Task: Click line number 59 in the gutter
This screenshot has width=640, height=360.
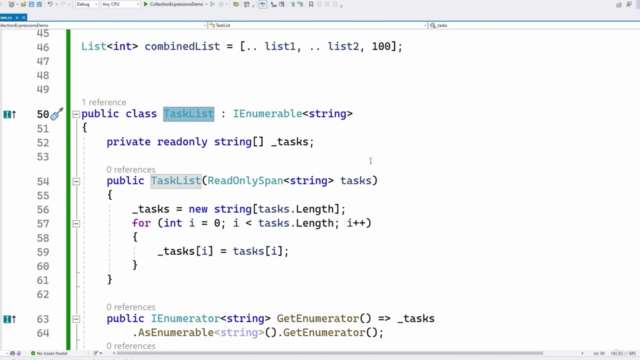Action: point(43,252)
